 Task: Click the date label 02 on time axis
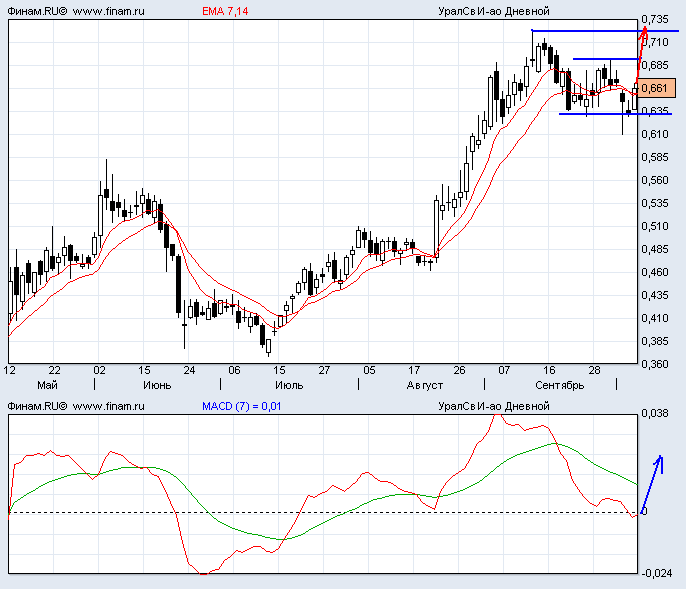click(99, 371)
